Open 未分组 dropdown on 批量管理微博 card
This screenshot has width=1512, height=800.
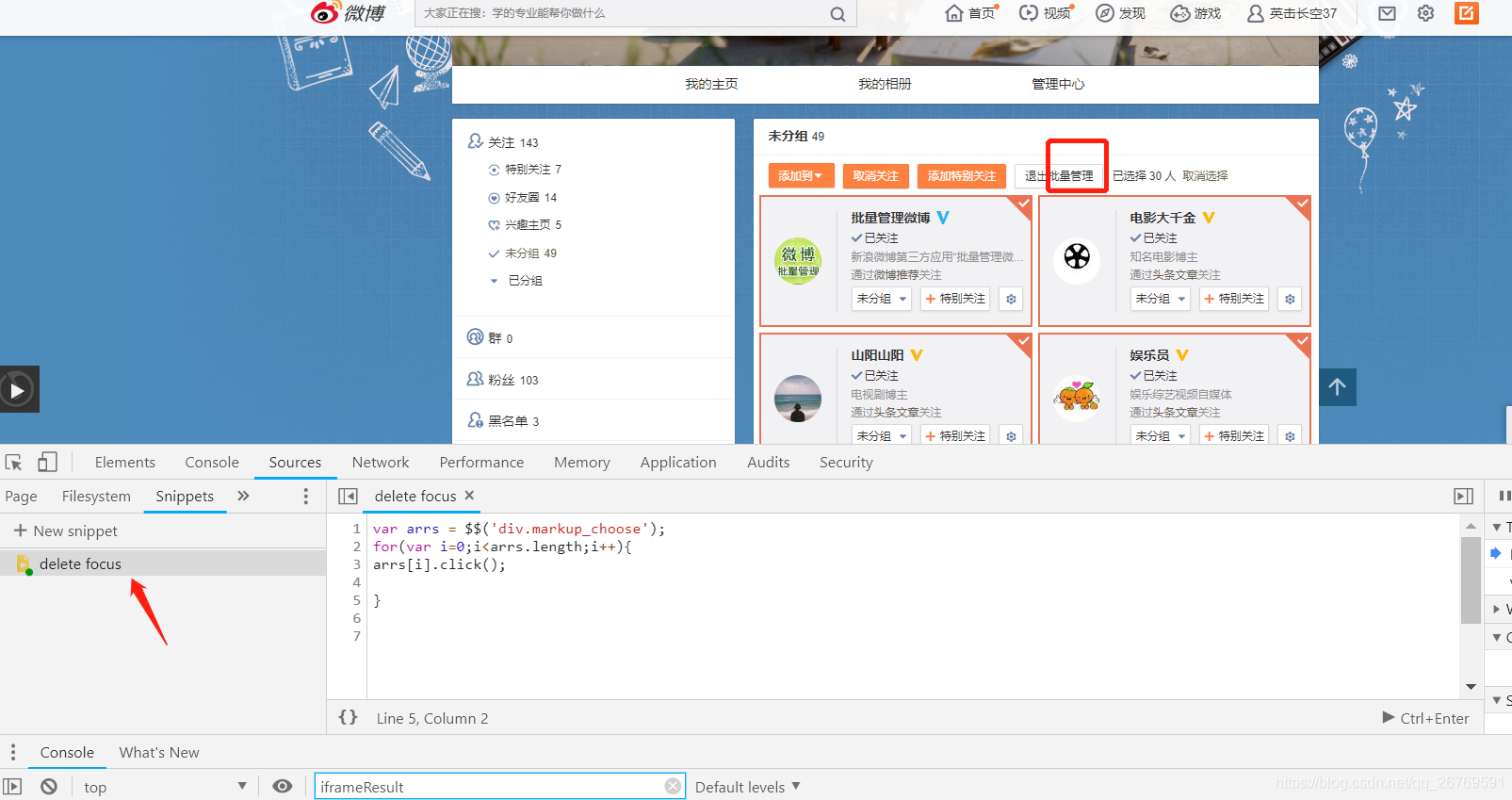pos(882,299)
